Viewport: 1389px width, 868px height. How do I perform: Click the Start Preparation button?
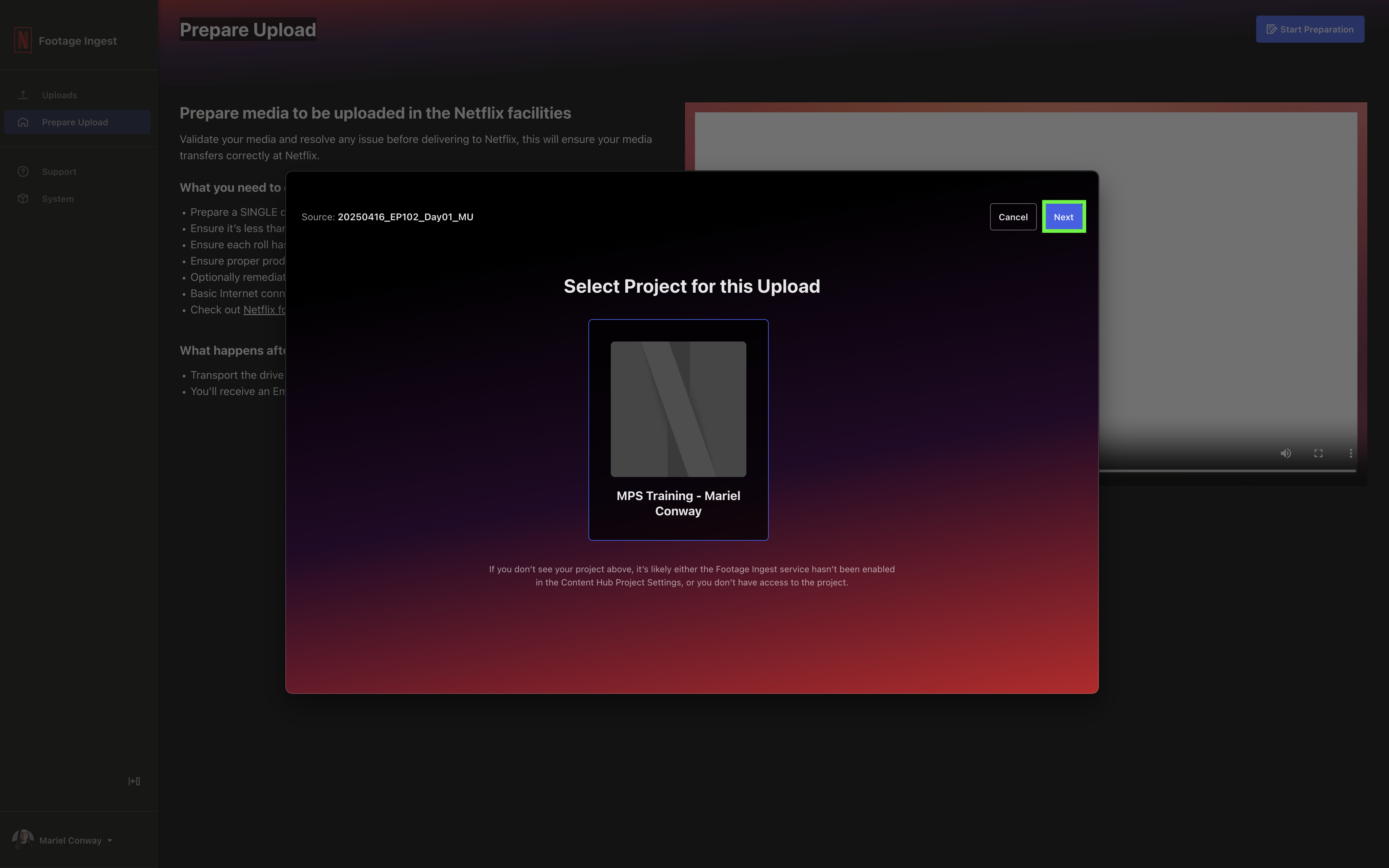1310,29
